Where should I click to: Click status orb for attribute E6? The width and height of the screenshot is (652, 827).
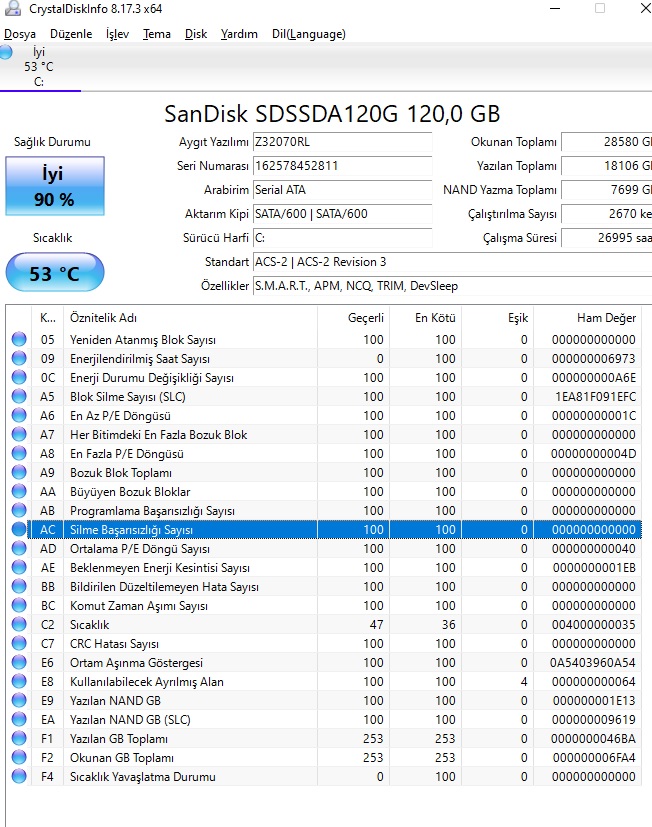19,662
